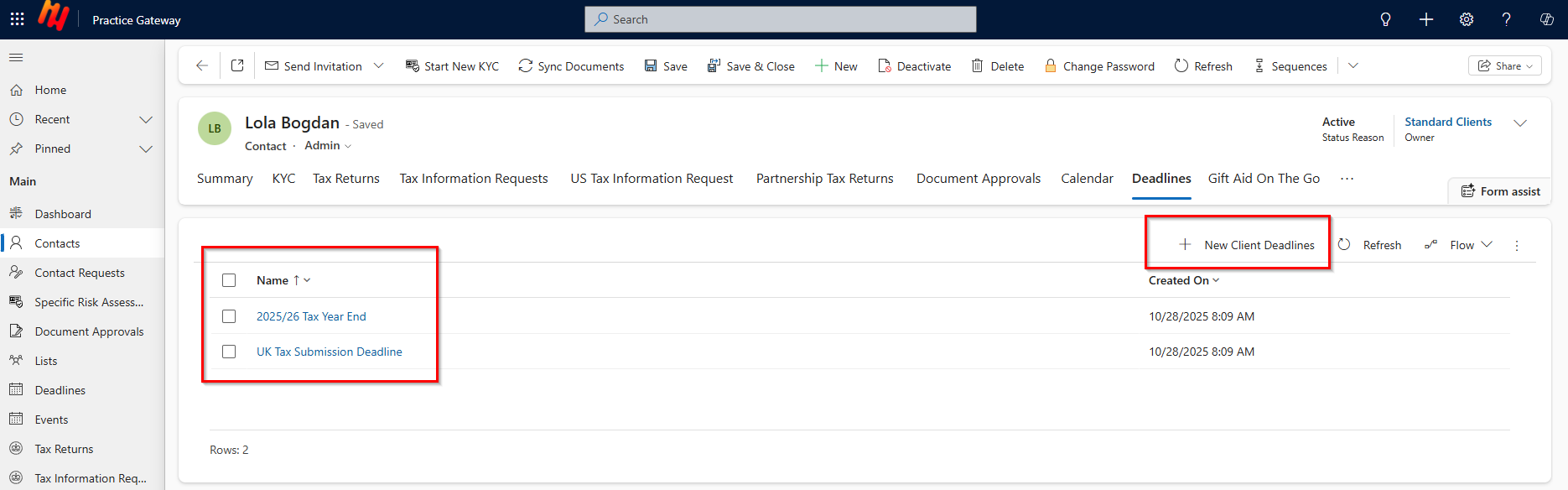Switch to the Summary tab
This screenshot has width=1568, height=490.
click(x=225, y=179)
